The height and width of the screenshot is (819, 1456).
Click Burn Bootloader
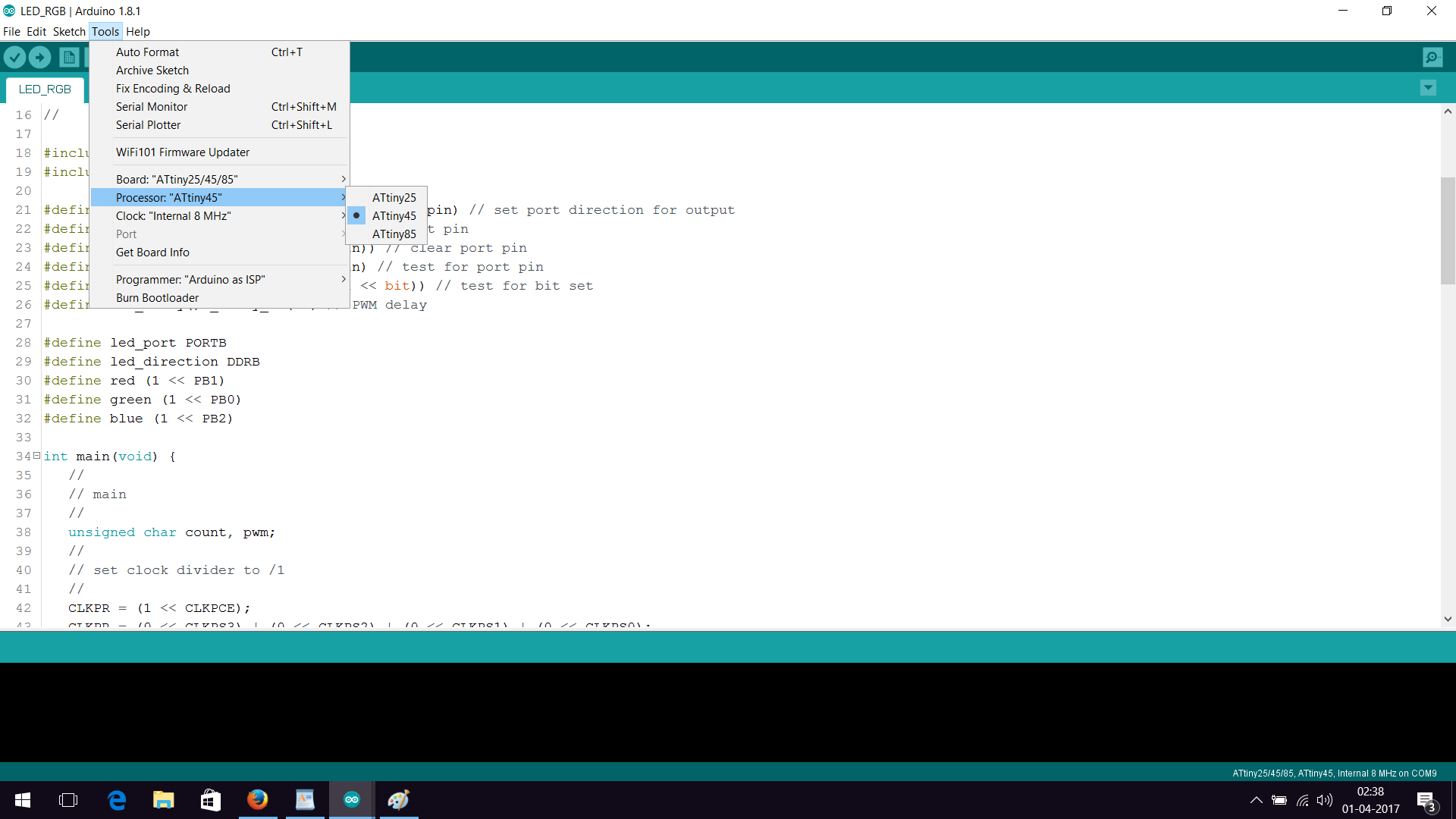coord(219,297)
